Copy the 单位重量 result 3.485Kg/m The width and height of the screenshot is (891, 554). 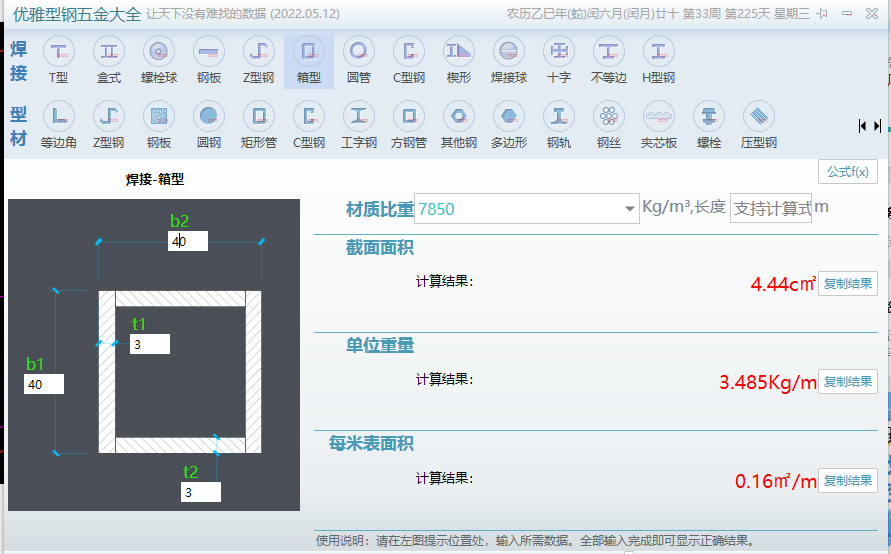[848, 382]
